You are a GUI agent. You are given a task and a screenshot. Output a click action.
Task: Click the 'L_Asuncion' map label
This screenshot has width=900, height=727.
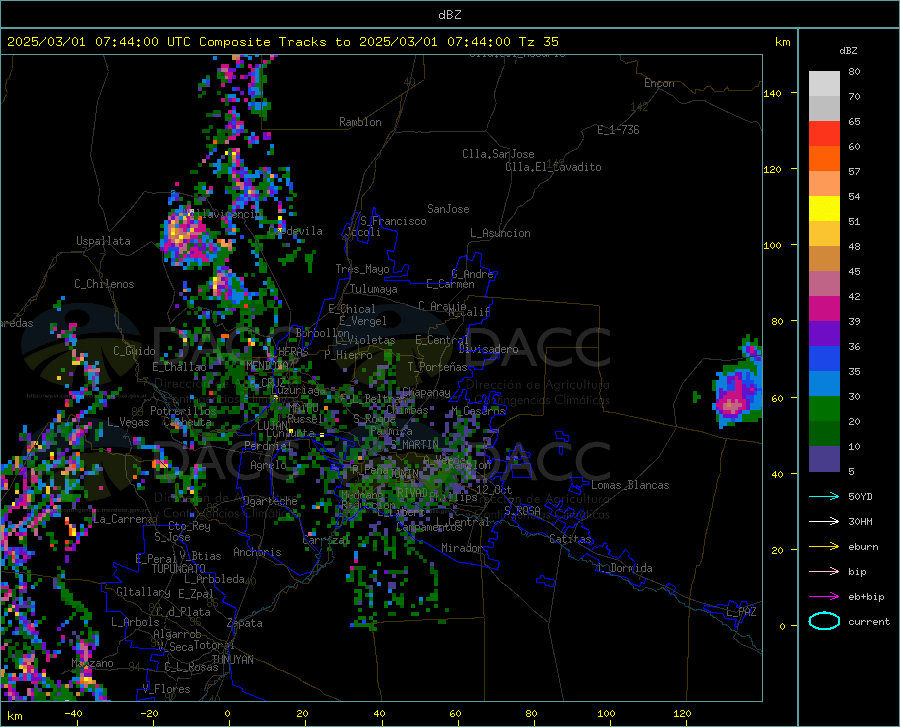coord(500,233)
